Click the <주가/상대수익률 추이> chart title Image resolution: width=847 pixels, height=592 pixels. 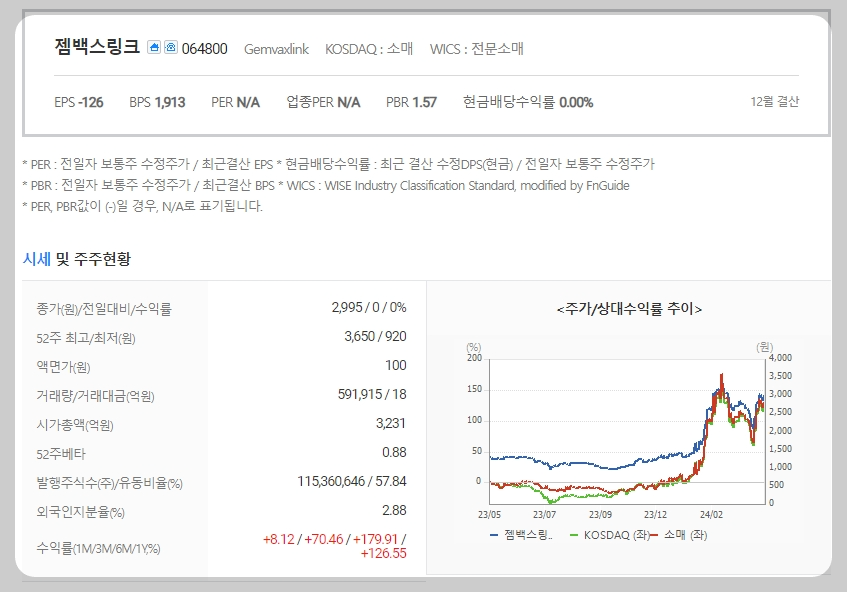click(629, 309)
